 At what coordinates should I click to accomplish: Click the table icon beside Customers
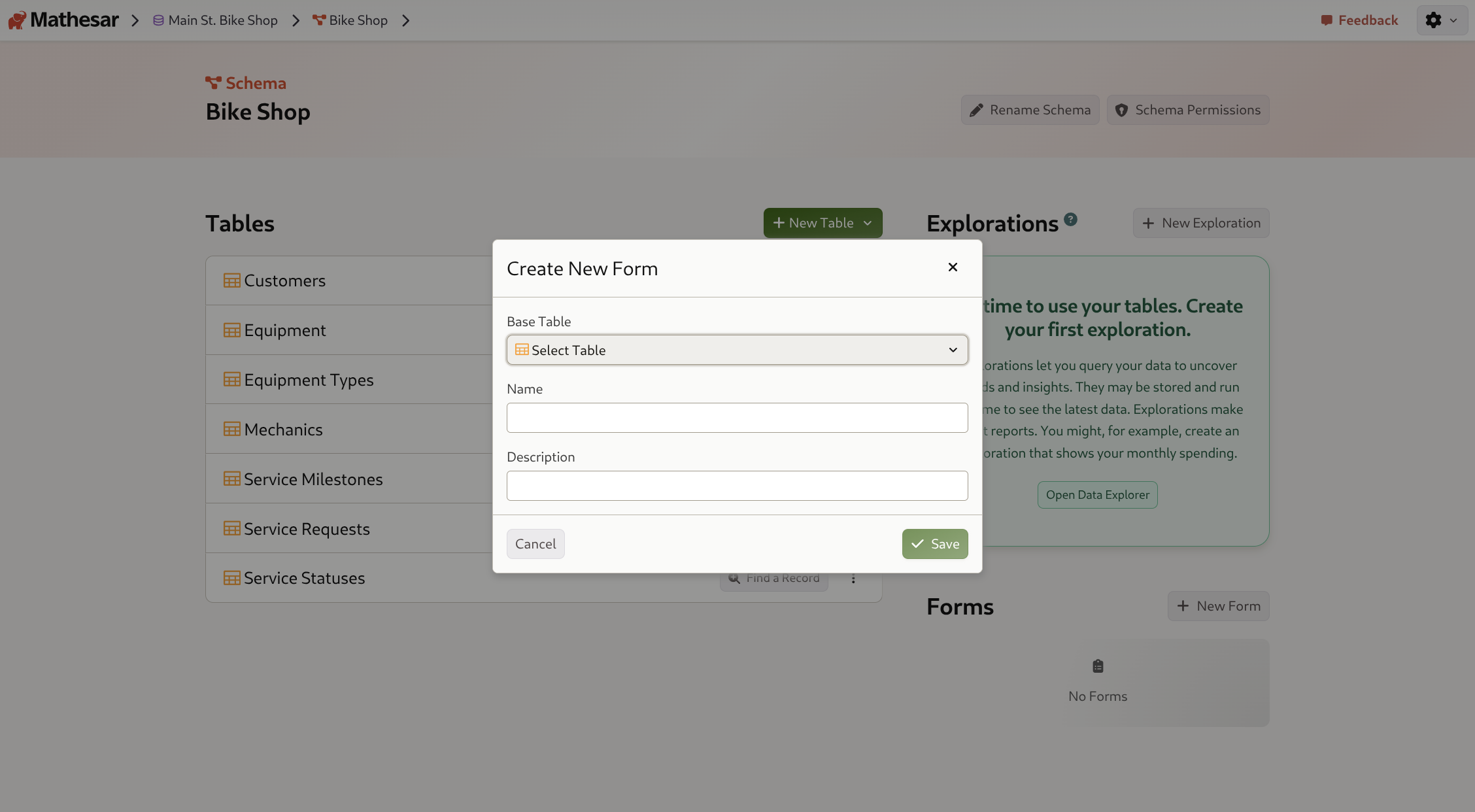(230, 280)
